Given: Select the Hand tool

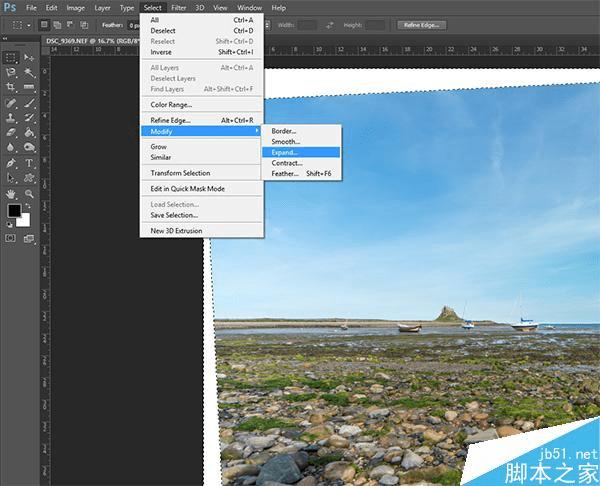Looking at the screenshot, I should pyautogui.click(x=11, y=193).
